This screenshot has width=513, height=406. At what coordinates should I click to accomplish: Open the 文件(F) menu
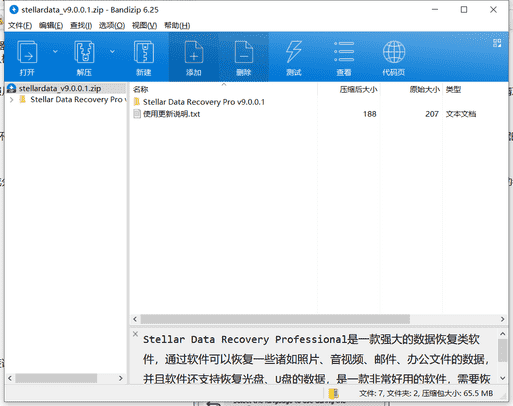coord(20,26)
